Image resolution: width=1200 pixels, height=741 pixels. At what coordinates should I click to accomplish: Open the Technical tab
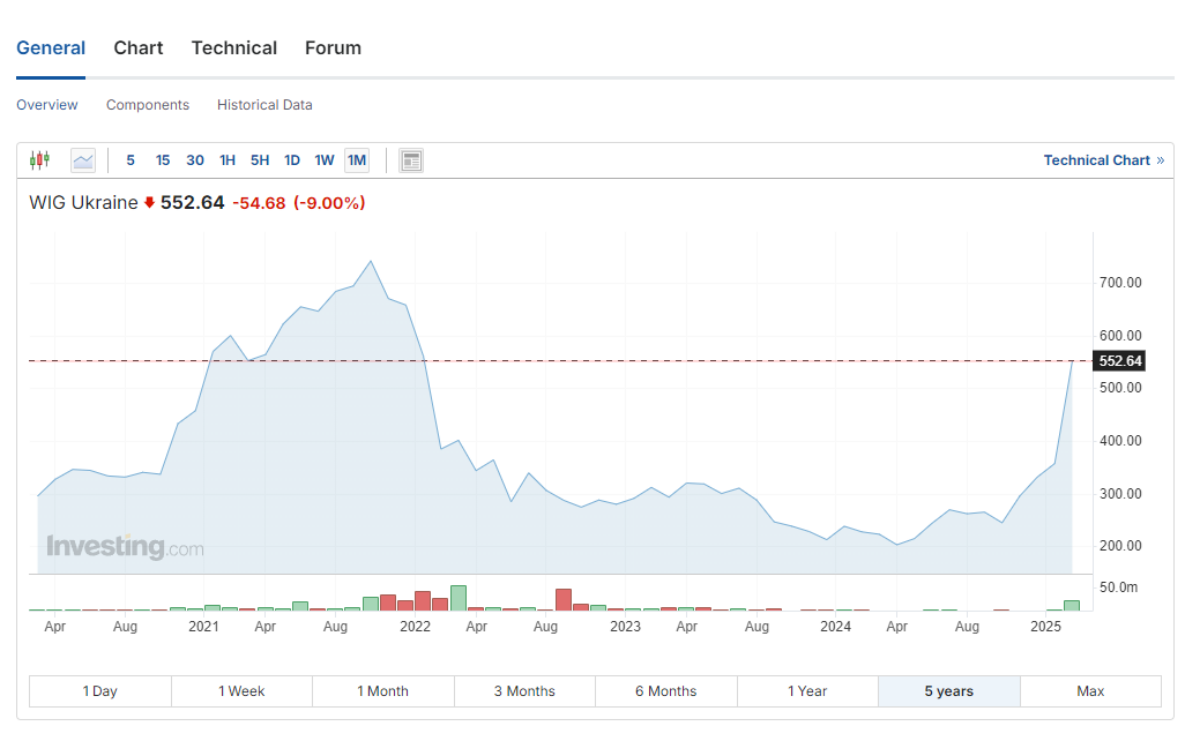click(x=234, y=48)
